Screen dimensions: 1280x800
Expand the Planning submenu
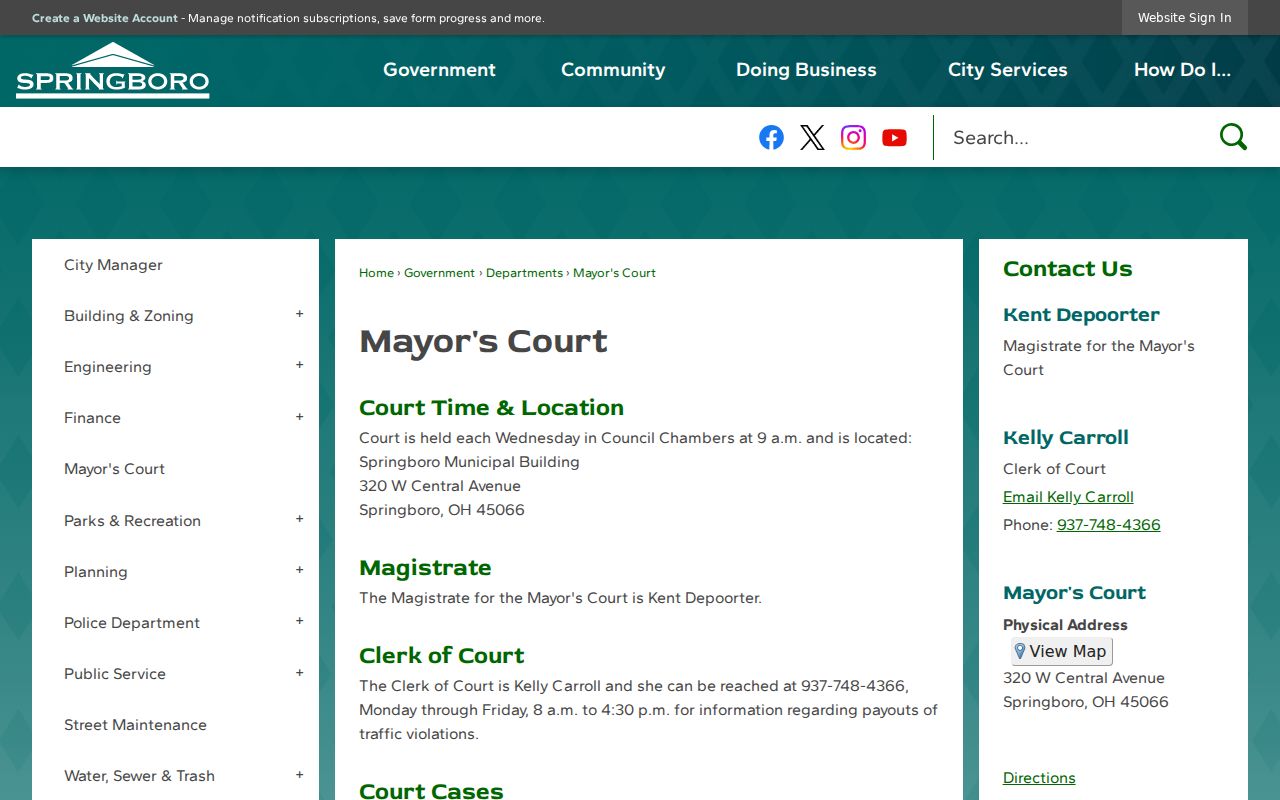299,570
